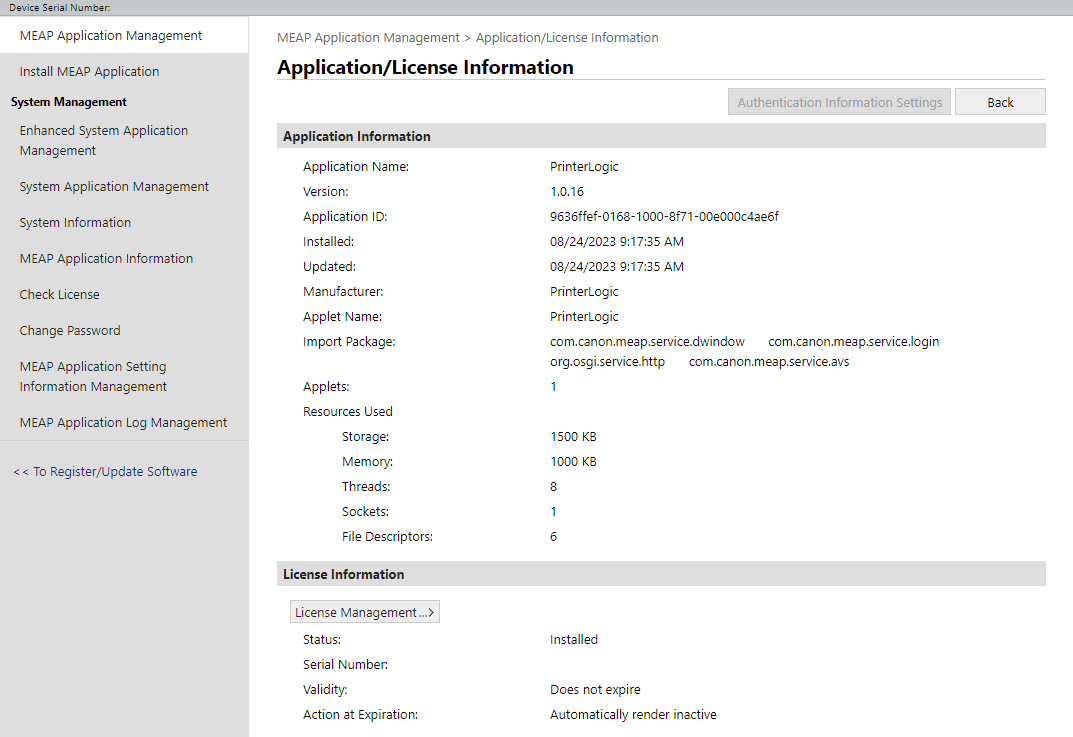The image size is (1073, 737).
Task: Go to Install MEAP Application page
Action: tap(90, 72)
